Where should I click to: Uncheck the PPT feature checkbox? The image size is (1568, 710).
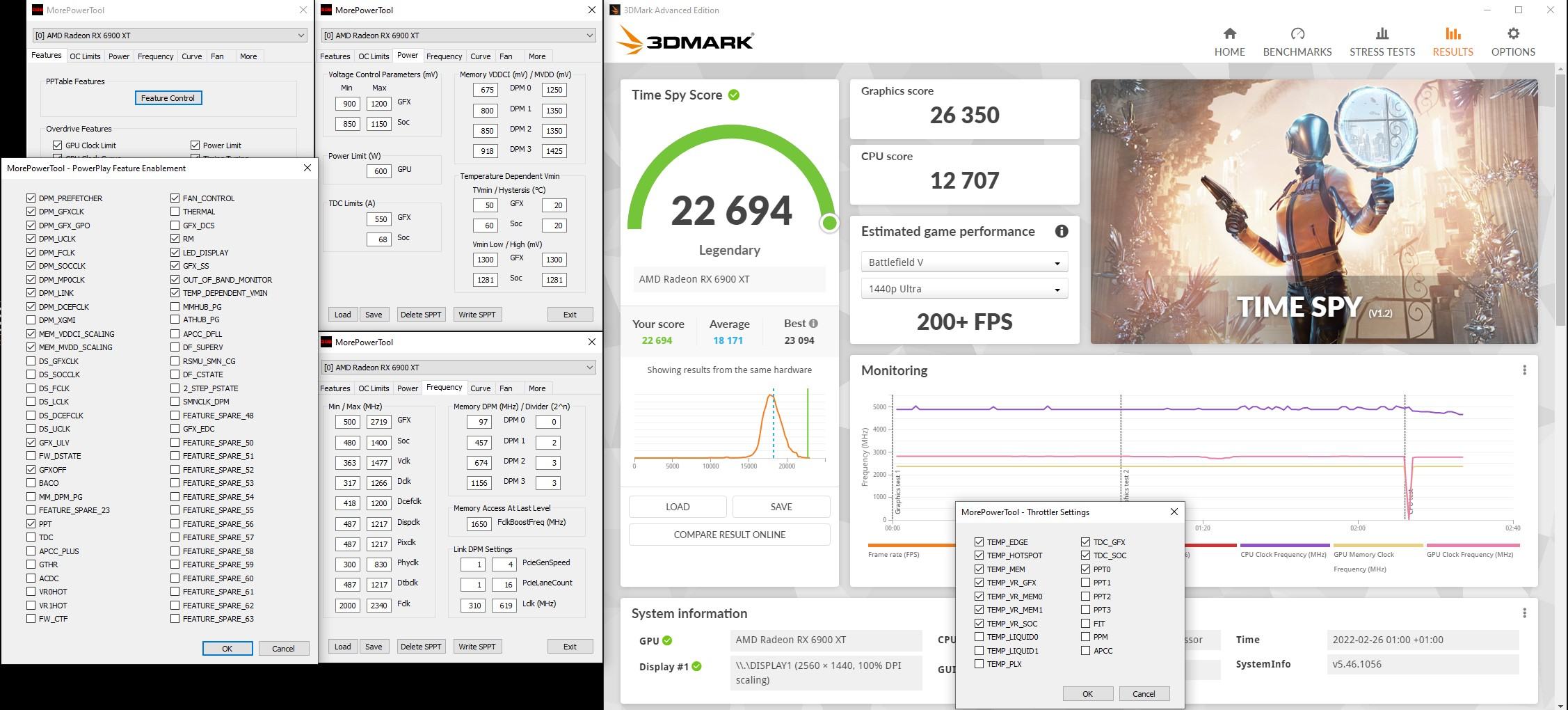point(31,524)
